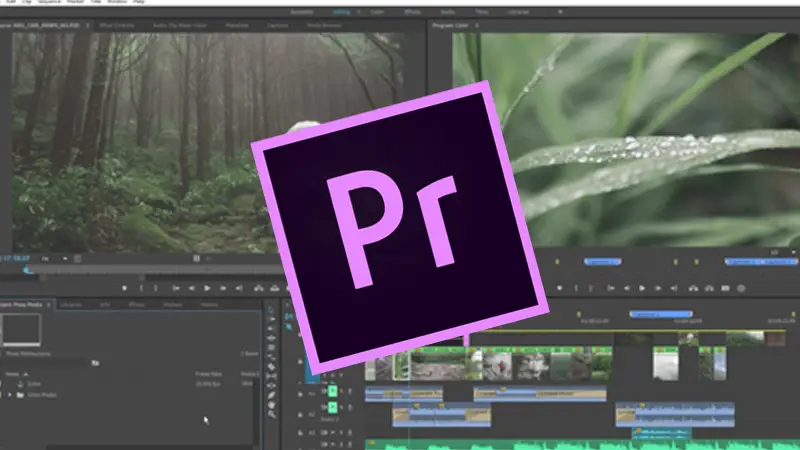Viewport: 800px width, 450px height.
Task: Set Mark In in the Program monitor
Action: [576, 288]
